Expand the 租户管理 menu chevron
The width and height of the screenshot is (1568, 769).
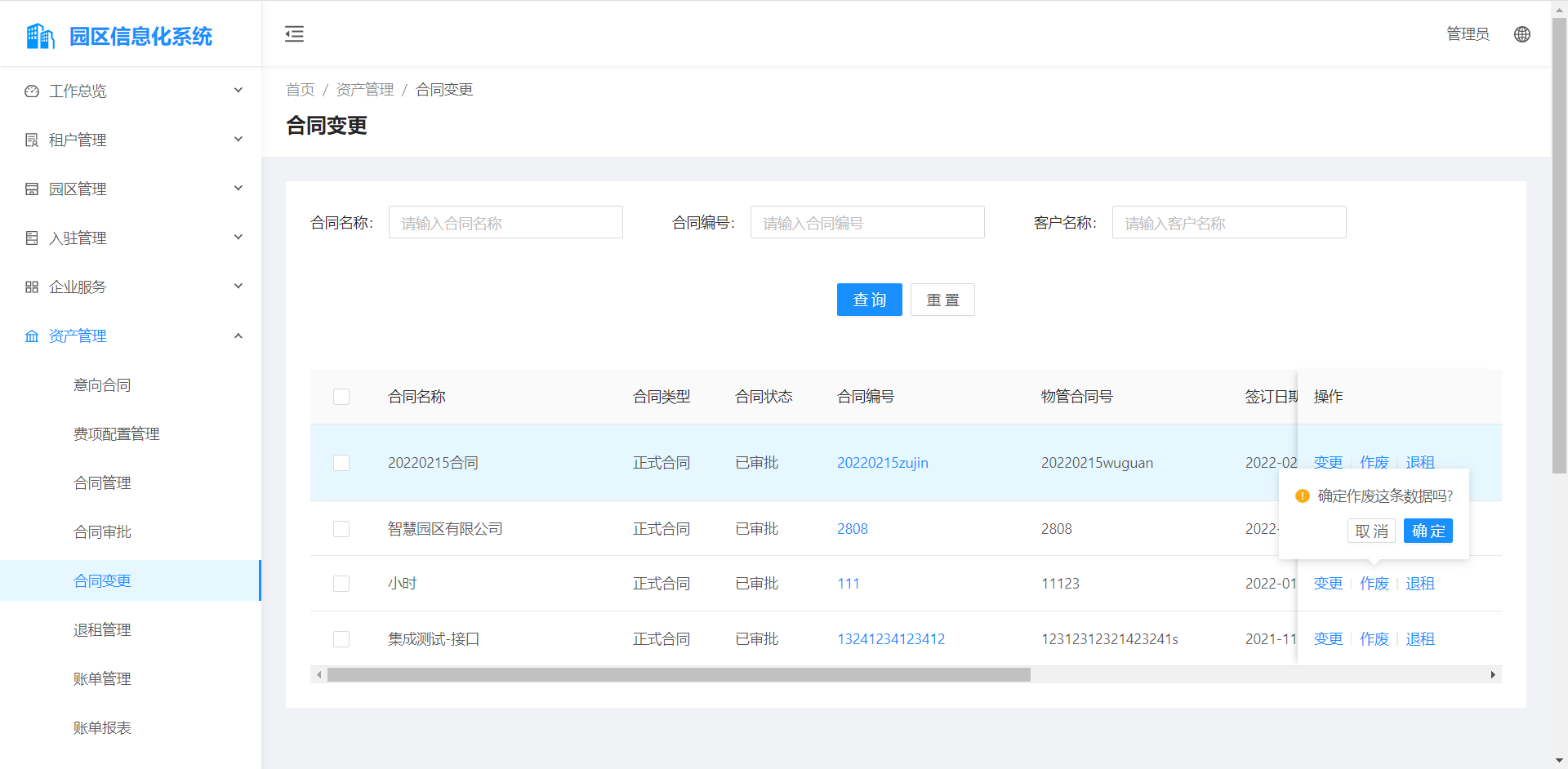click(238, 140)
